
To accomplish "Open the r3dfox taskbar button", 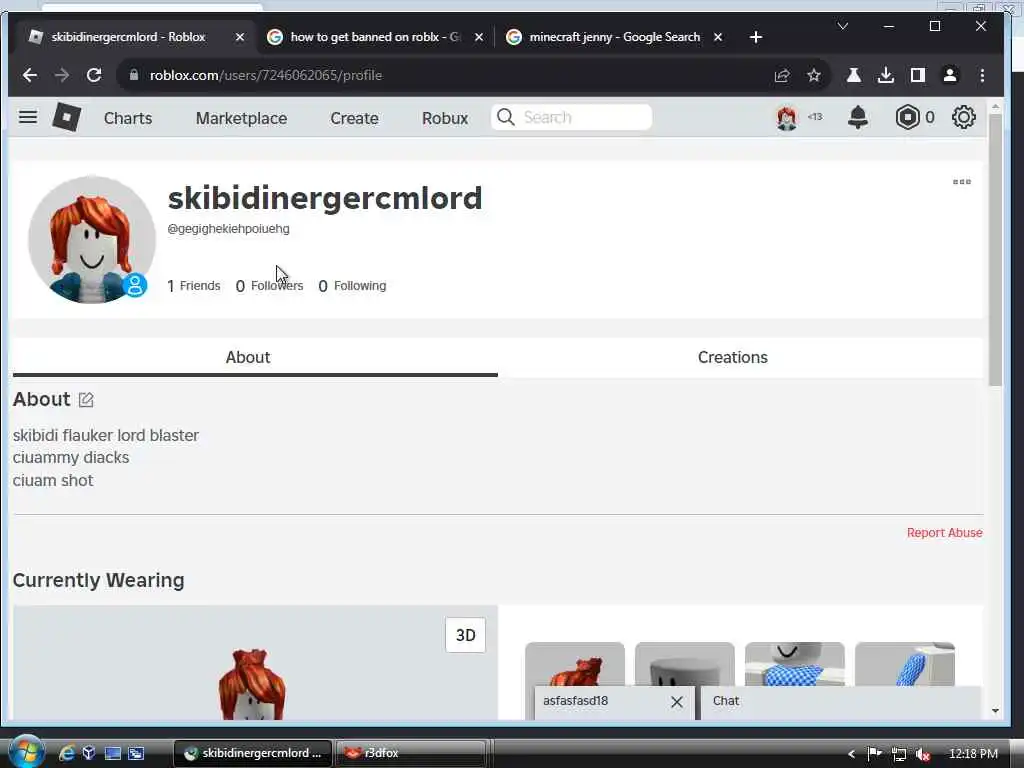I will tap(411, 754).
